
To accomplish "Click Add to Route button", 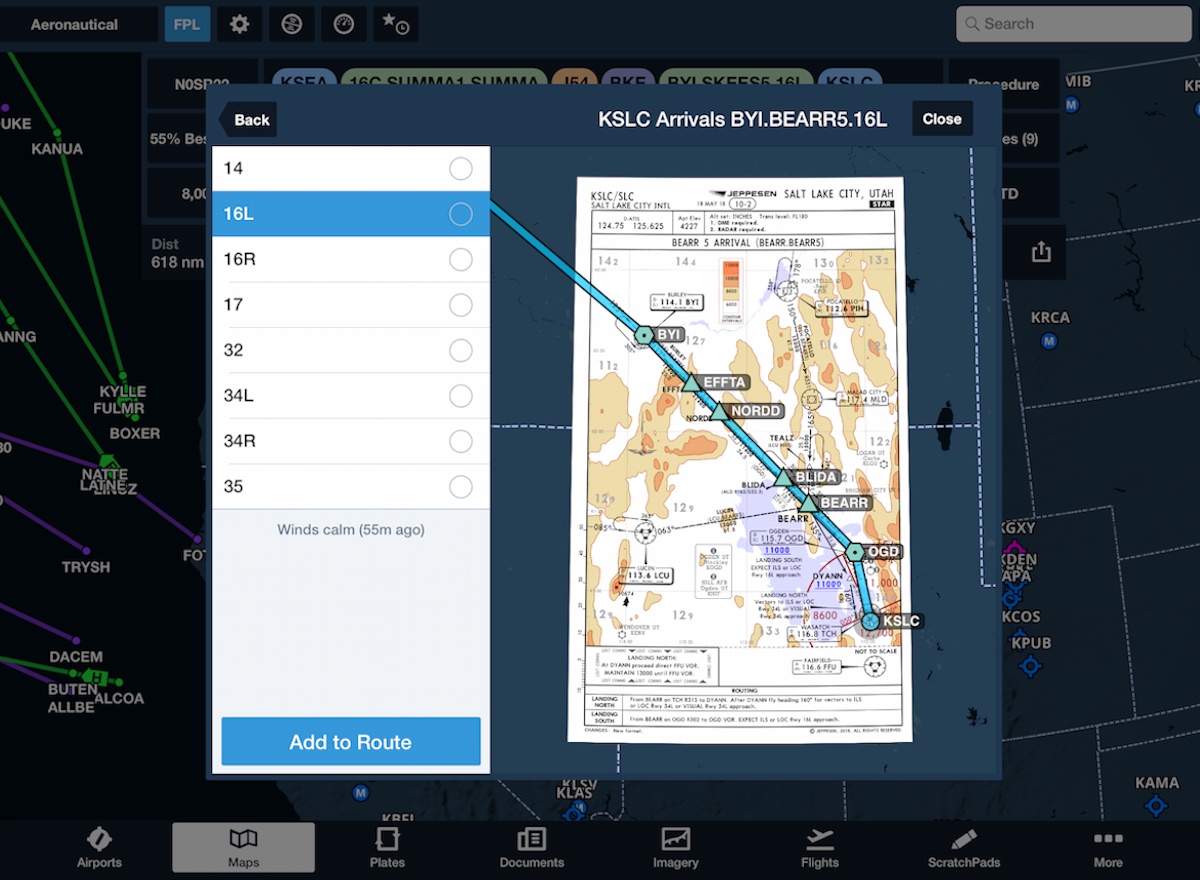I will (x=351, y=742).
